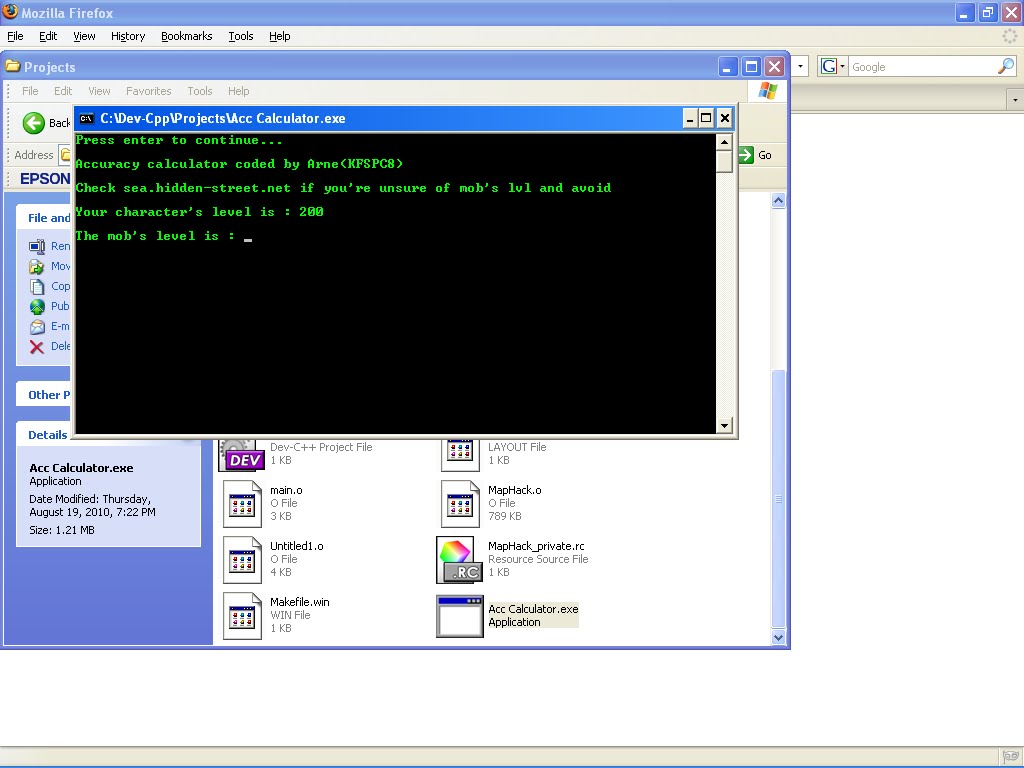Click Projects window vertical scrollbar thumb

click(778, 498)
